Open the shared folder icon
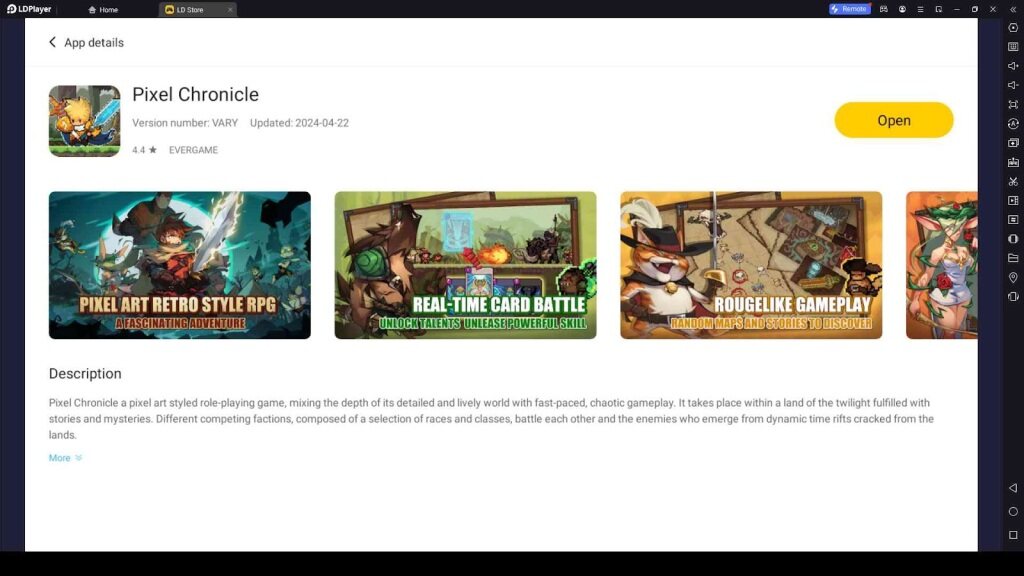This screenshot has width=1024, height=576. (x=1013, y=258)
